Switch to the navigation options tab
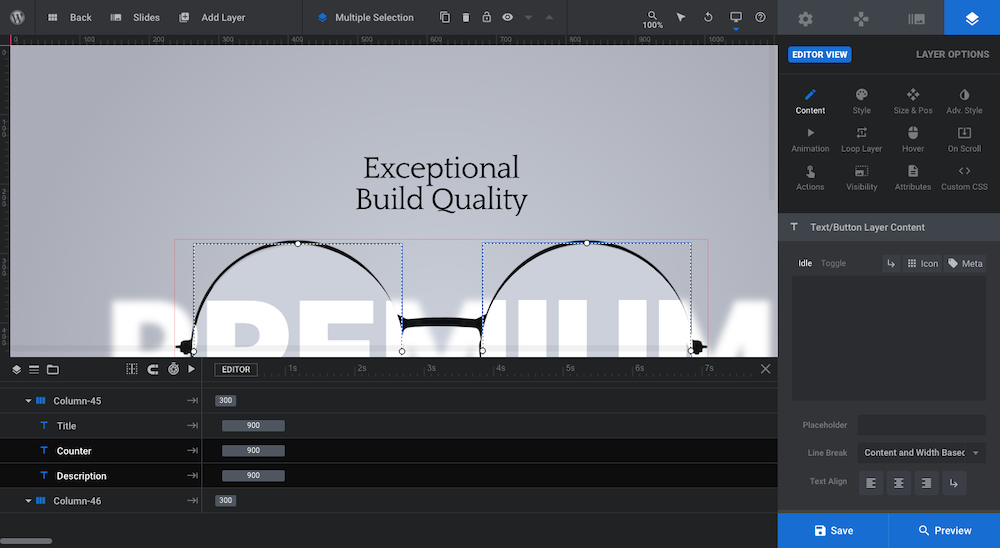This screenshot has height=548, width=1000. 861,19
